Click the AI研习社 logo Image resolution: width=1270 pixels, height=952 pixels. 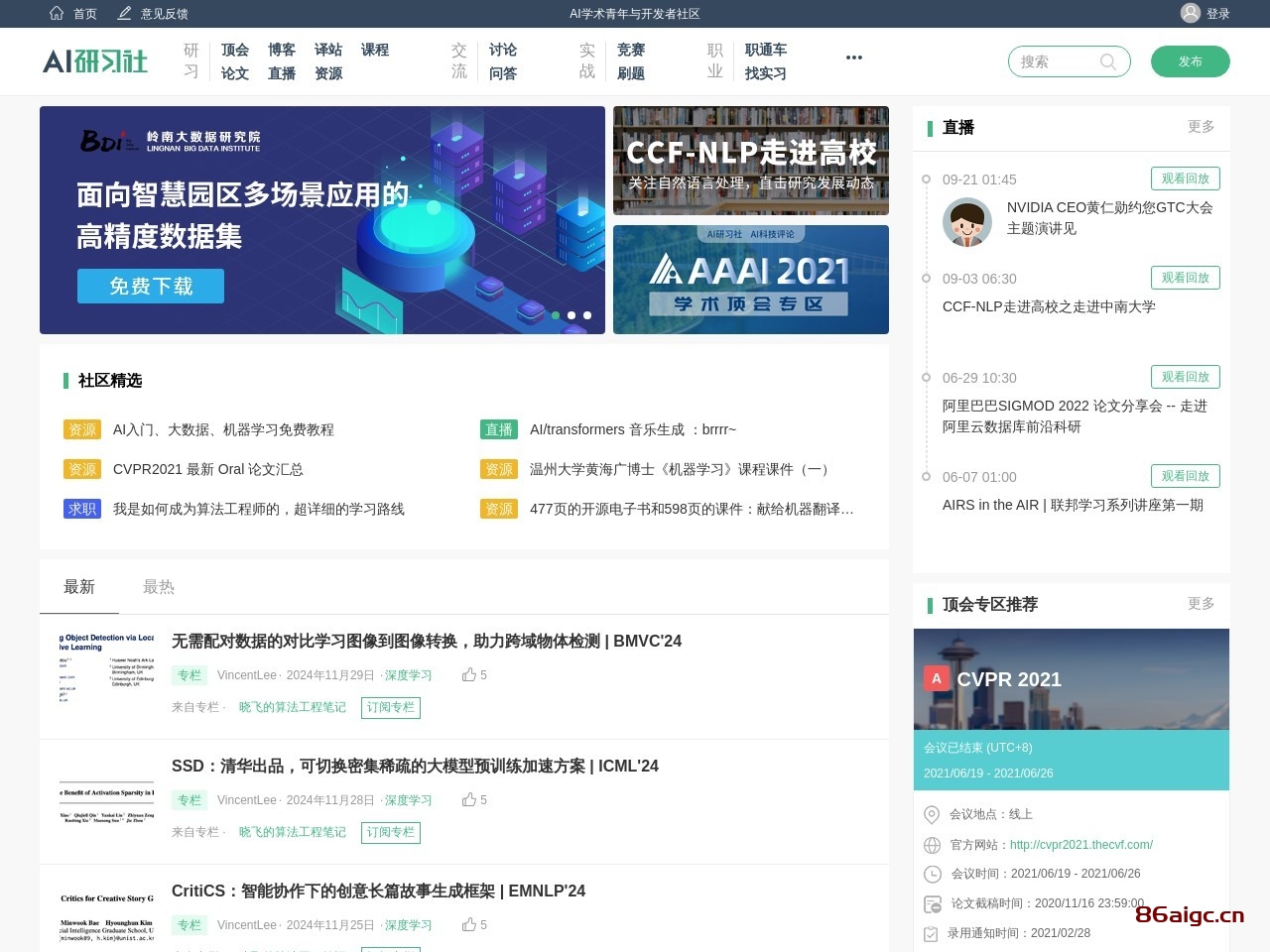tap(95, 61)
